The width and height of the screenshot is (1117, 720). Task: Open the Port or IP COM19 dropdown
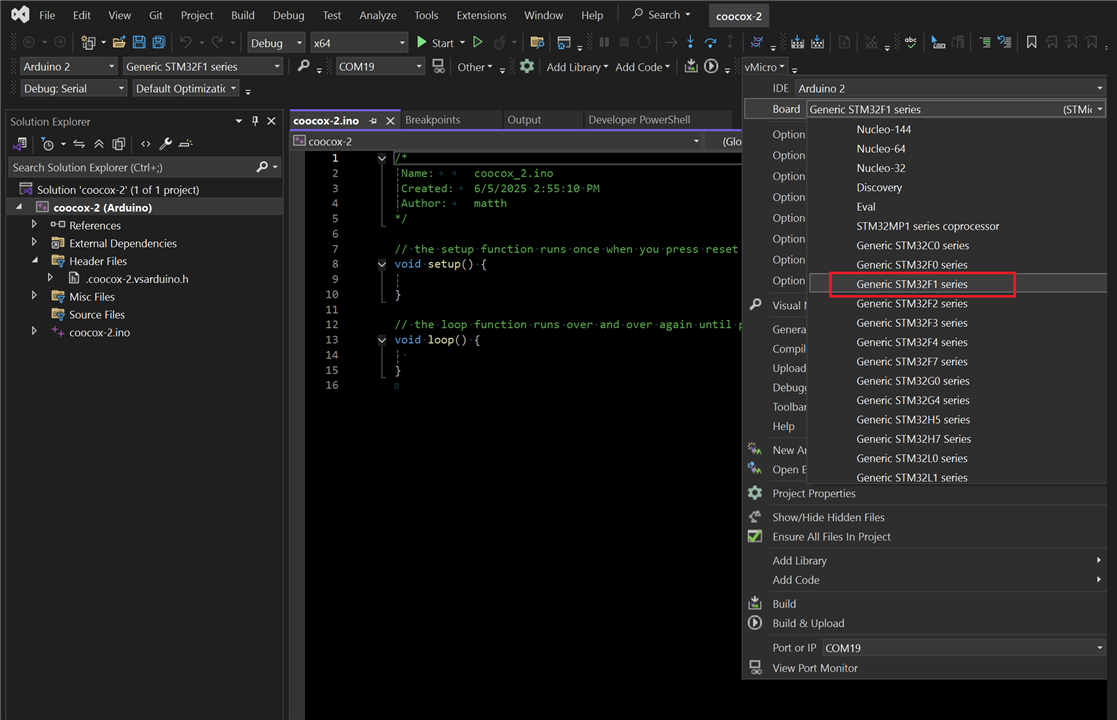click(1099, 648)
